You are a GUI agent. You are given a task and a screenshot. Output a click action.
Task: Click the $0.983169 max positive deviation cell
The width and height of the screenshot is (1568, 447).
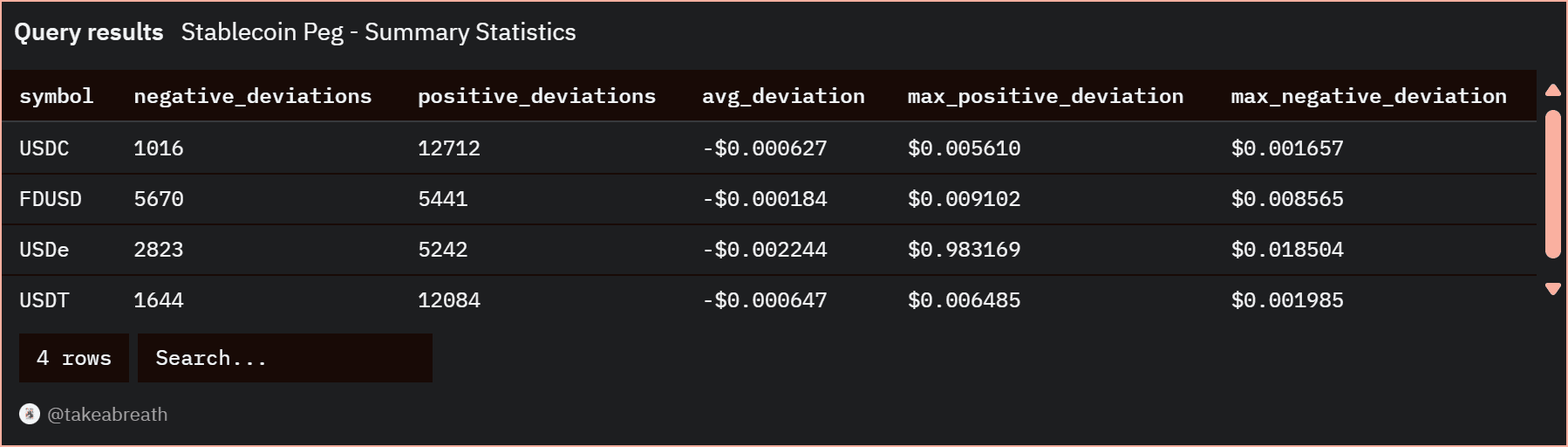[964, 250]
